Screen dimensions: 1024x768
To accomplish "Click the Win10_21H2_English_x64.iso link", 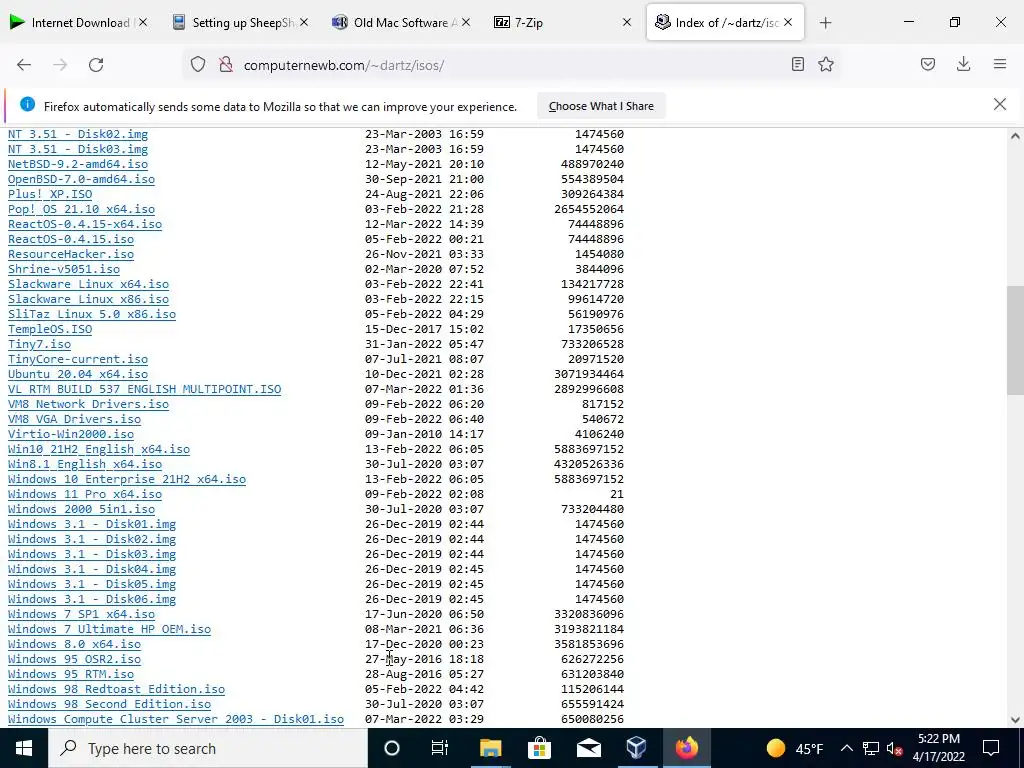I will [x=99, y=449].
